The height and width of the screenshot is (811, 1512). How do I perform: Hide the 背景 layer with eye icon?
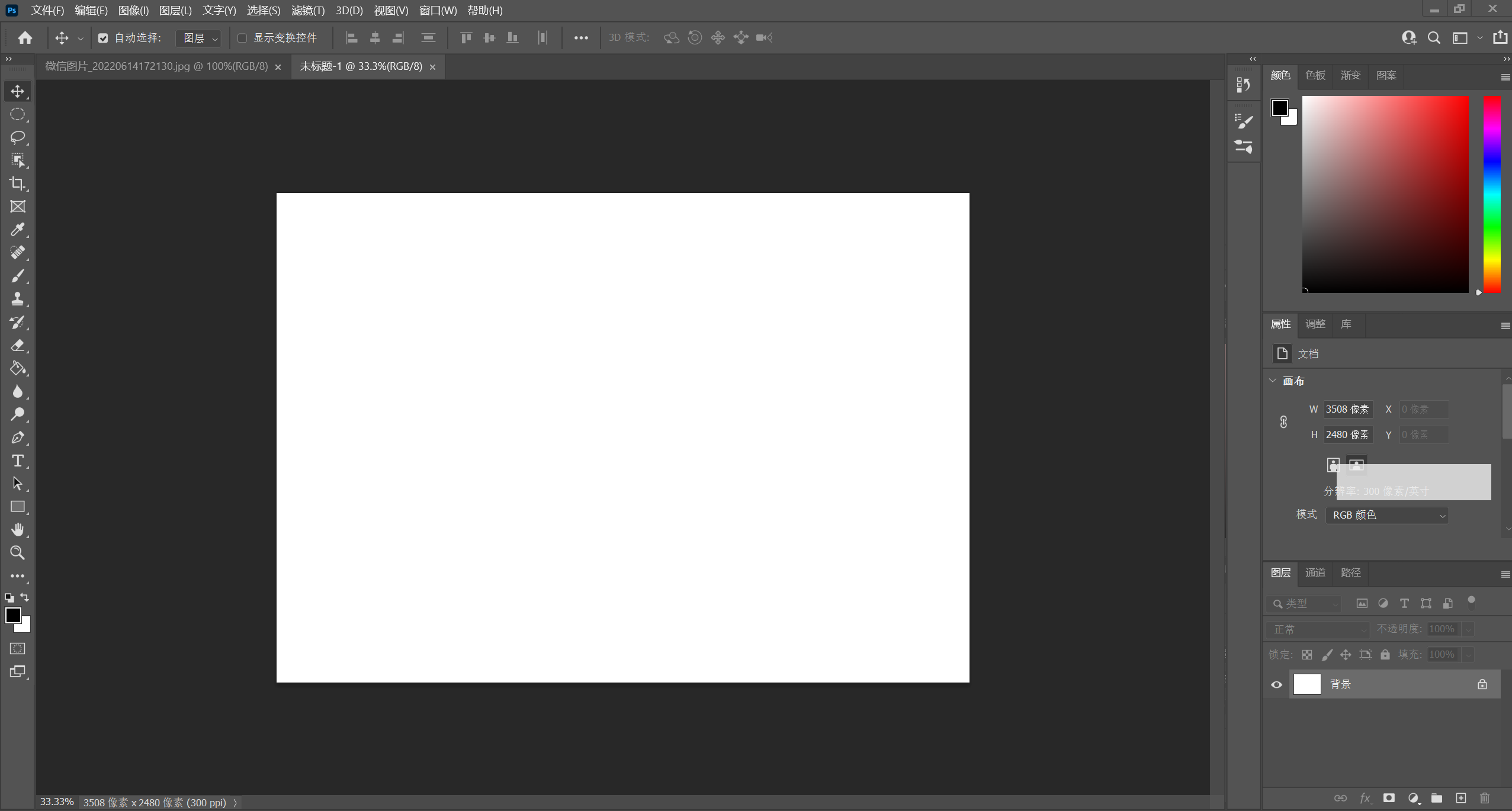tap(1276, 684)
